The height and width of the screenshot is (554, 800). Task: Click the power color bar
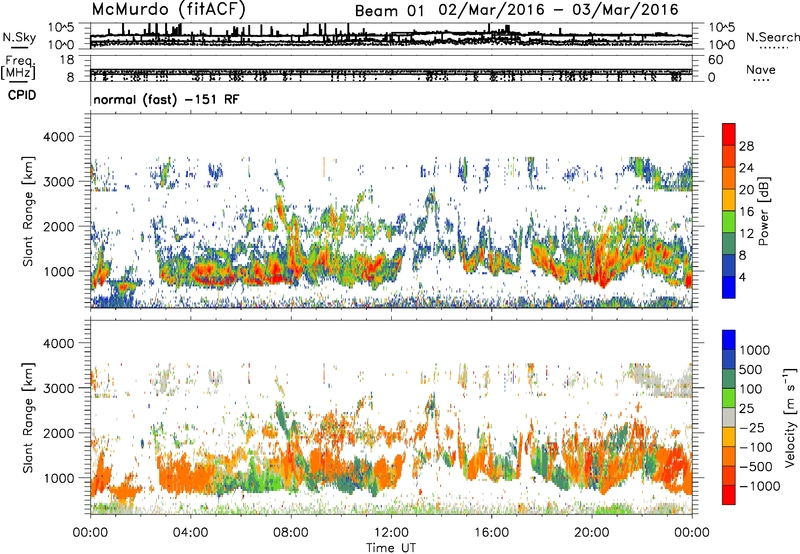(729, 211)
